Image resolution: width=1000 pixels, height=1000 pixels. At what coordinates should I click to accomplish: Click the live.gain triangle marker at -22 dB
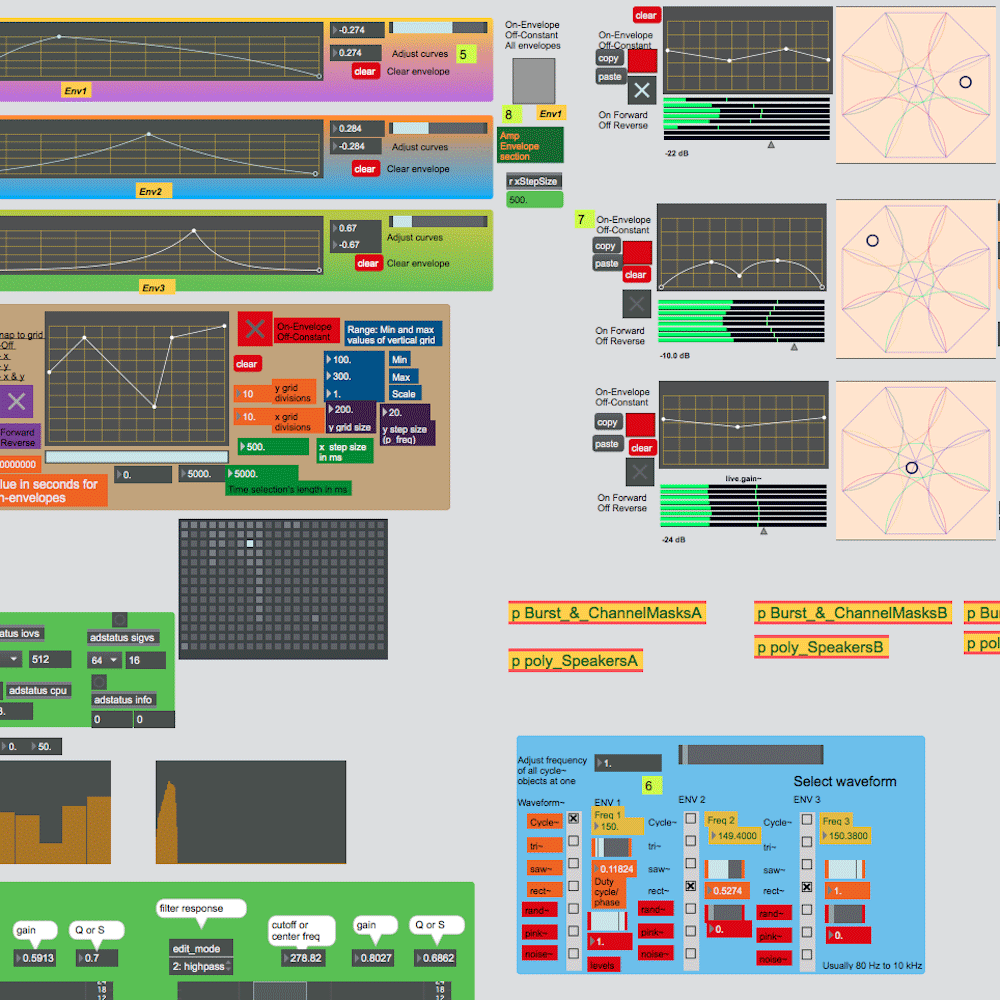[x=770, y=145]
